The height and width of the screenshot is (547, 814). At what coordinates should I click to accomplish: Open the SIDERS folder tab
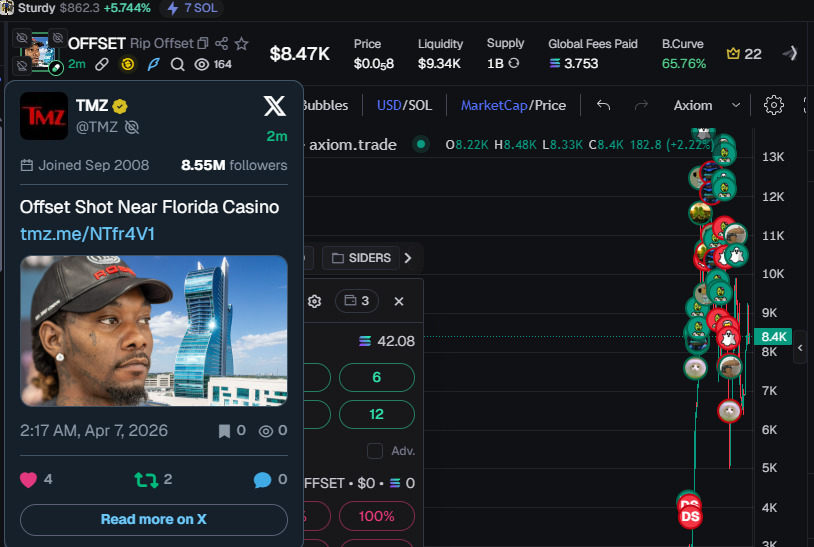tap(361, 258)
